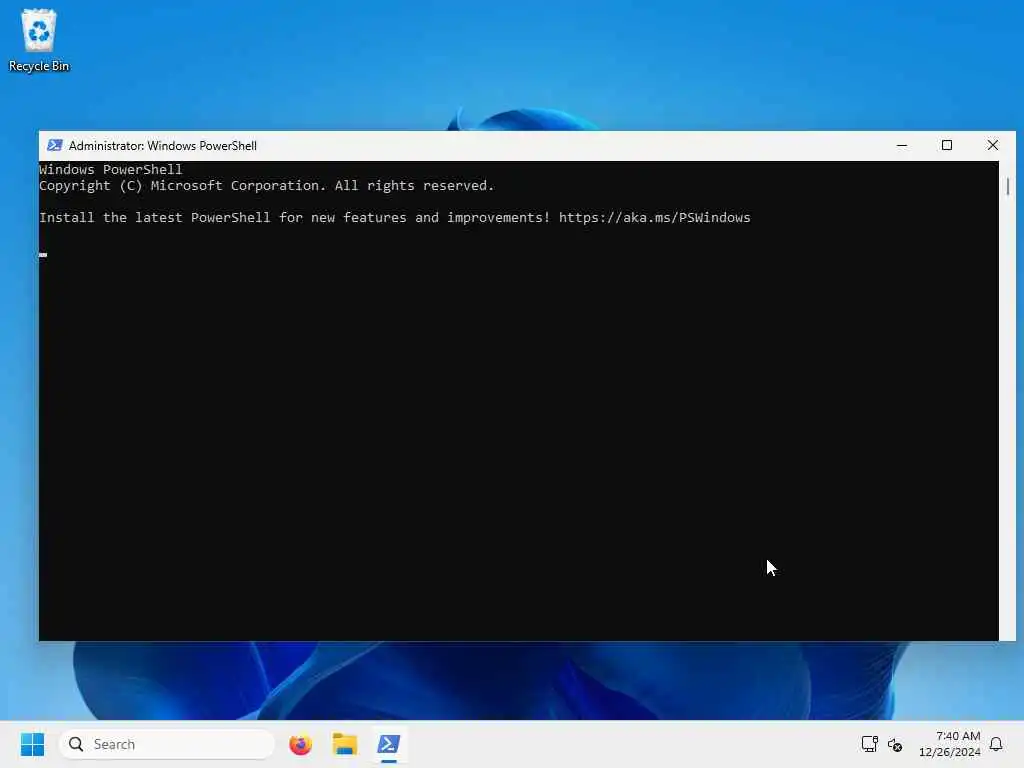Screen dimensions: 1024x768
Task: Click the muted volume tray icon
Action: pyautogui.click(x=895, y=744)
